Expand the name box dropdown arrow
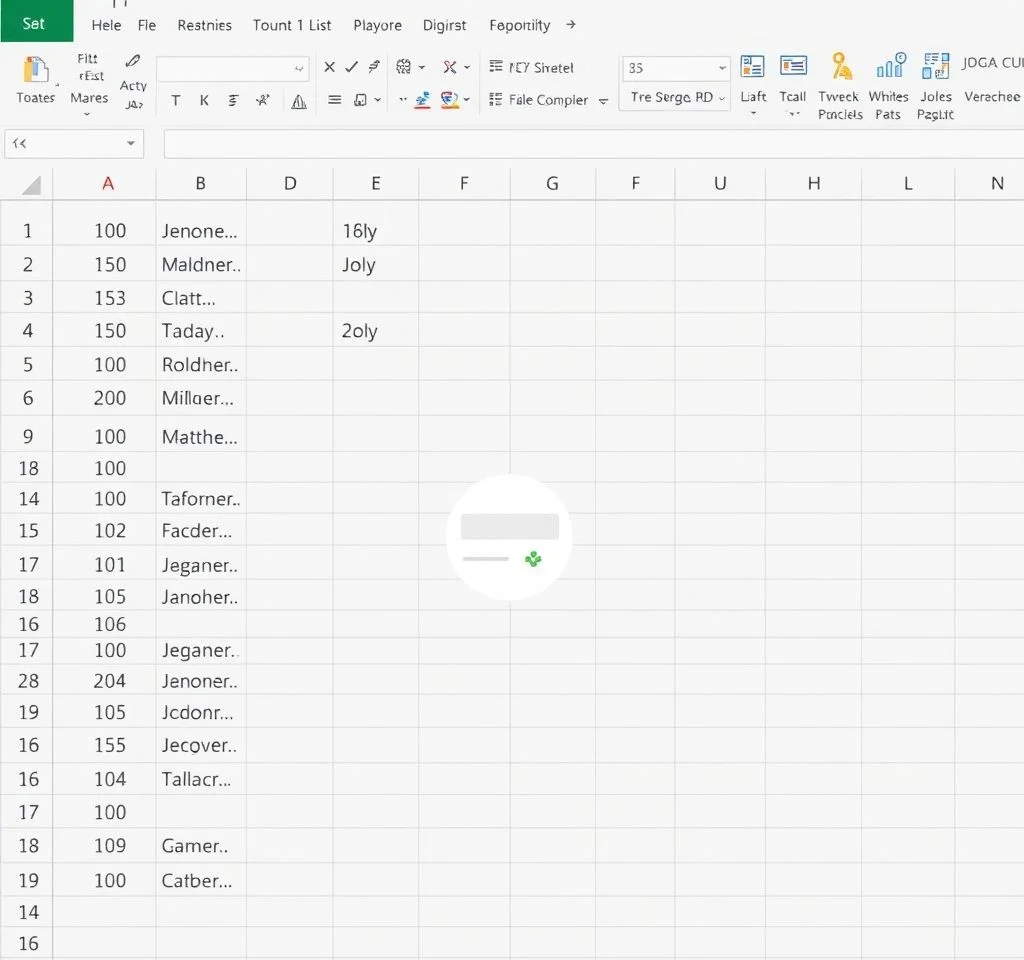Screen dimensions: 1024x960 coord(130,144)
